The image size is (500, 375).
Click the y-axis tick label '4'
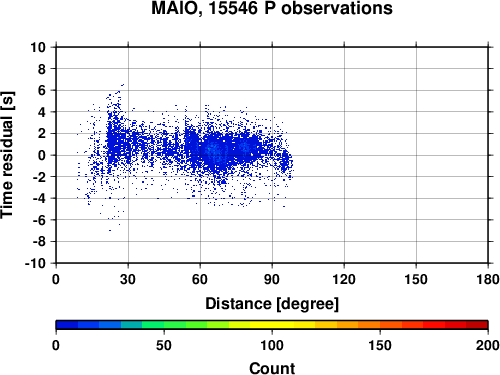pos(42,112)
